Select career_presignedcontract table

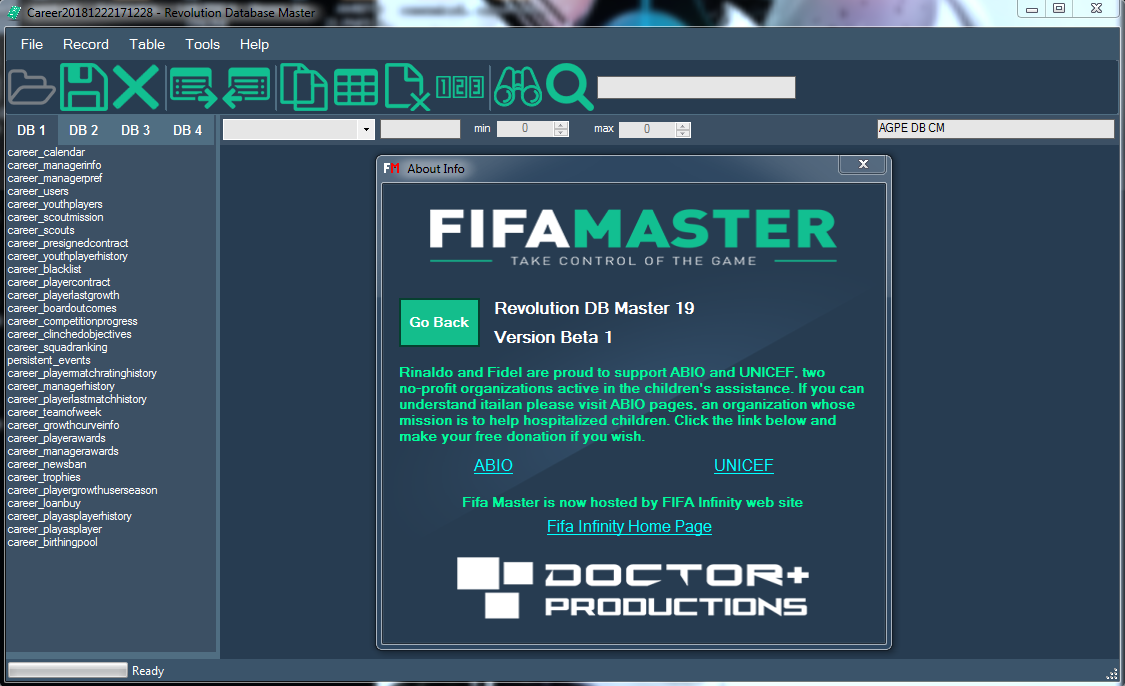click(x=67, y=243)
